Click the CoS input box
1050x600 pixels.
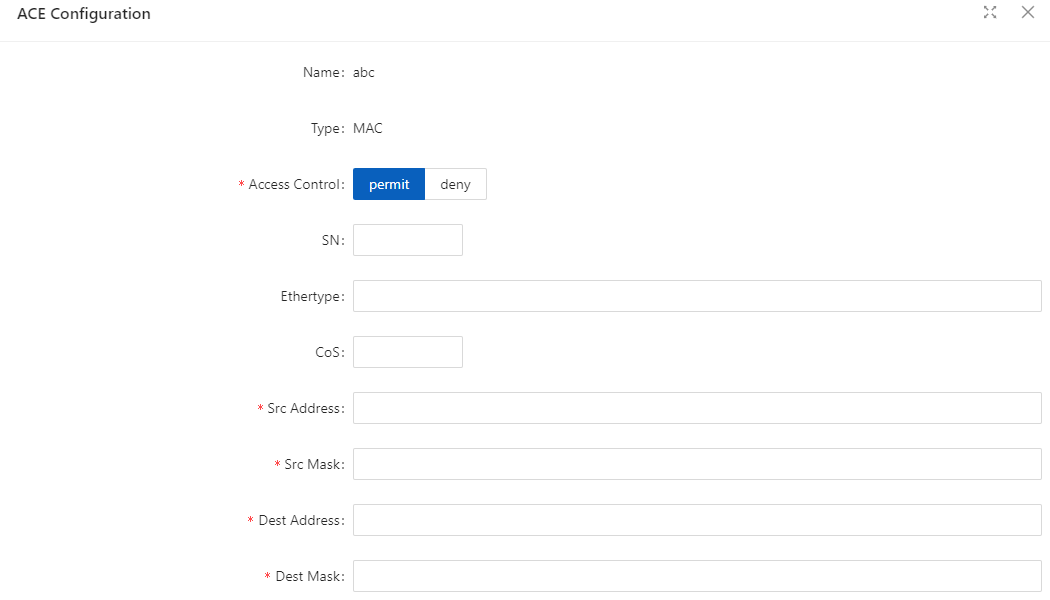click(x=408, y=352)
